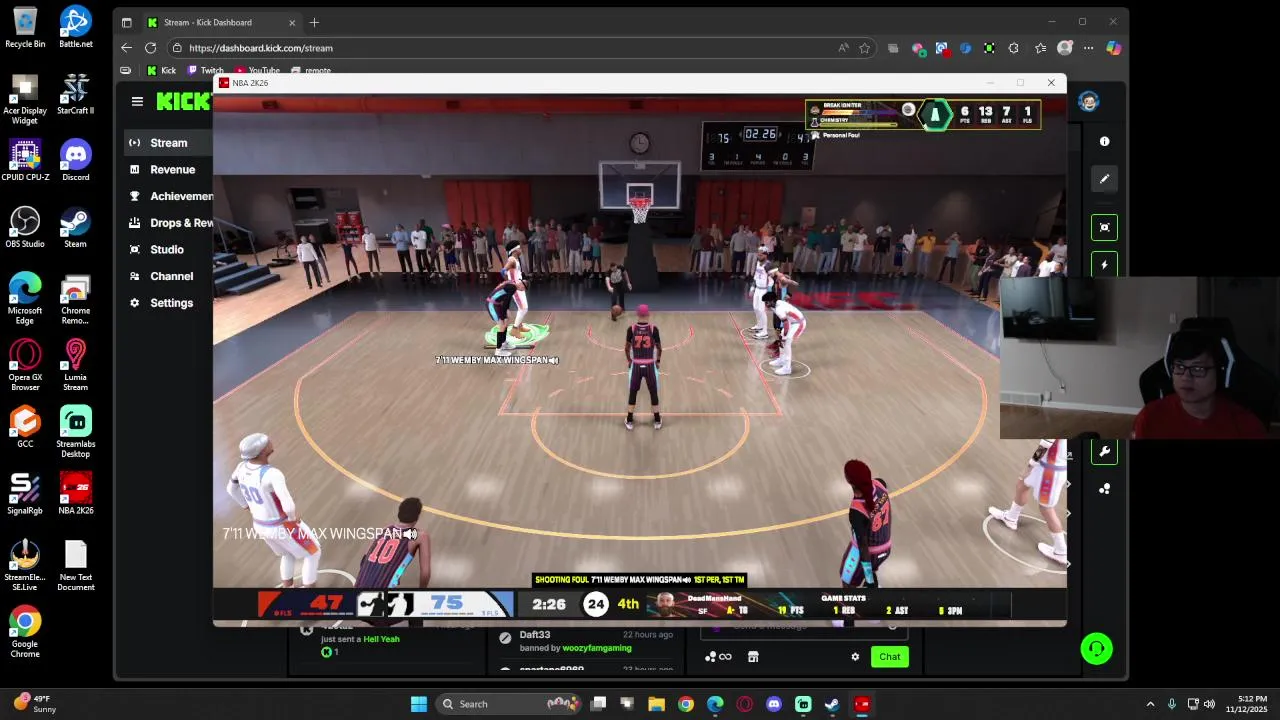
Task: Open Edge tab actions menu button
Action: pyautogui.click(x=126, y=22)
